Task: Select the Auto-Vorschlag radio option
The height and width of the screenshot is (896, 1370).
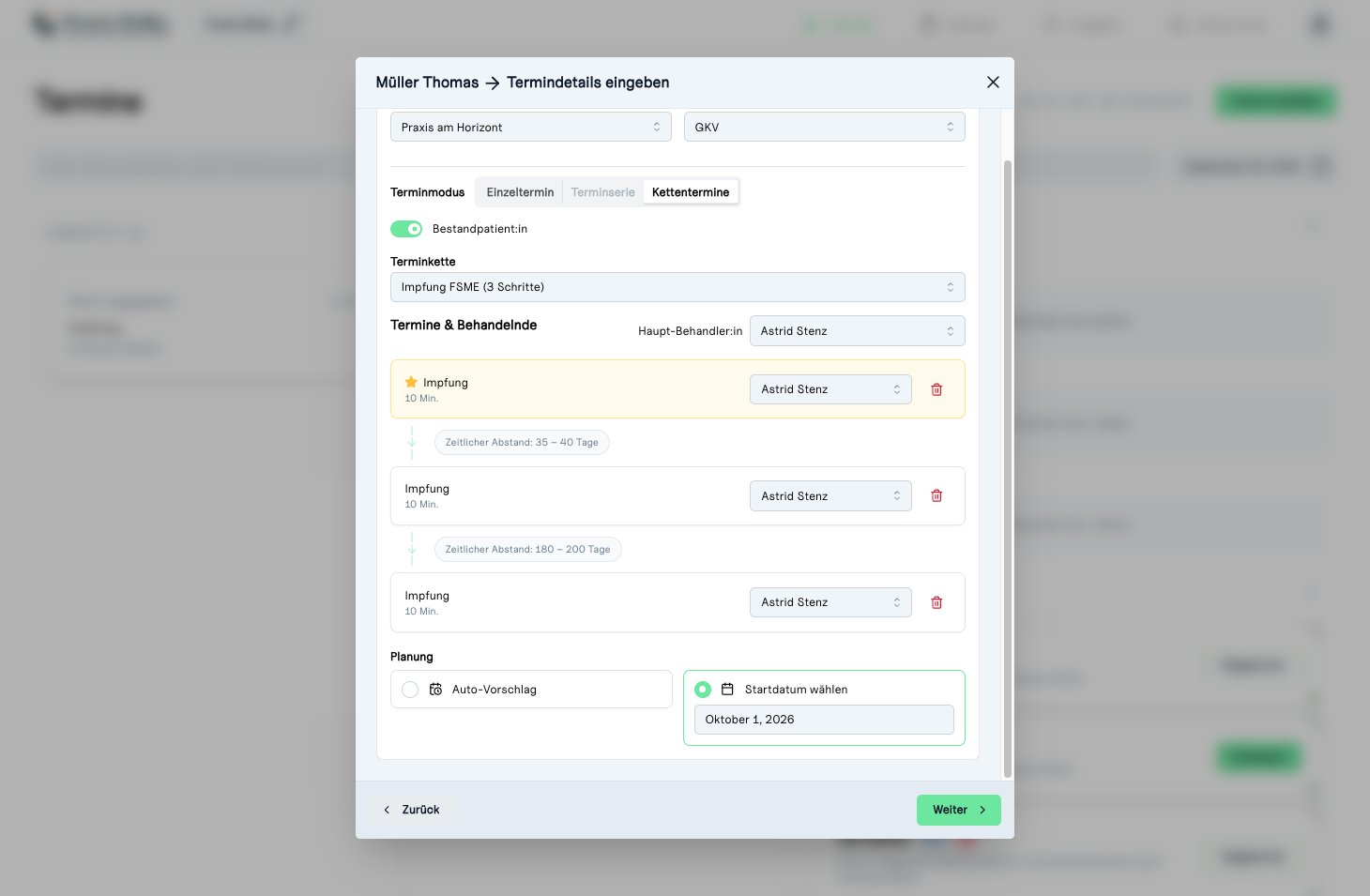Action: tap(410, 690)
